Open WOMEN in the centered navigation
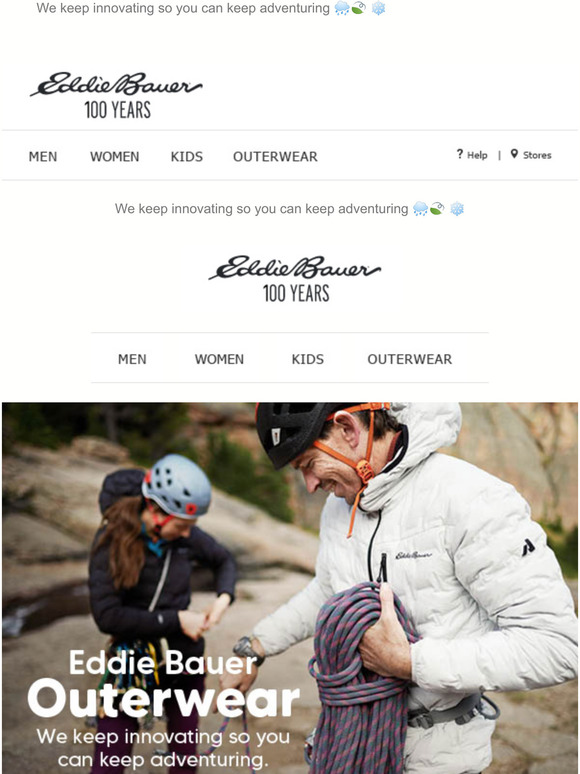Screen dimensions: 580x774 pos(219,359)
